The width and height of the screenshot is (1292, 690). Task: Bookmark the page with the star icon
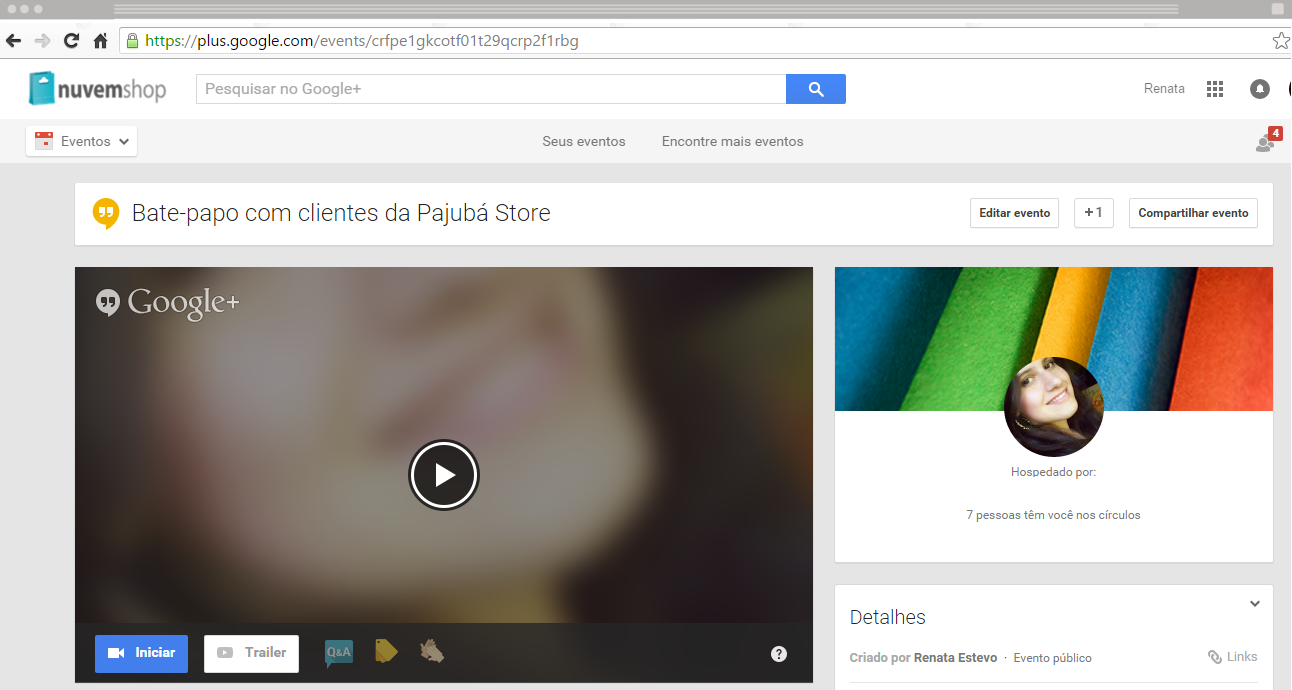(1281, 41)
